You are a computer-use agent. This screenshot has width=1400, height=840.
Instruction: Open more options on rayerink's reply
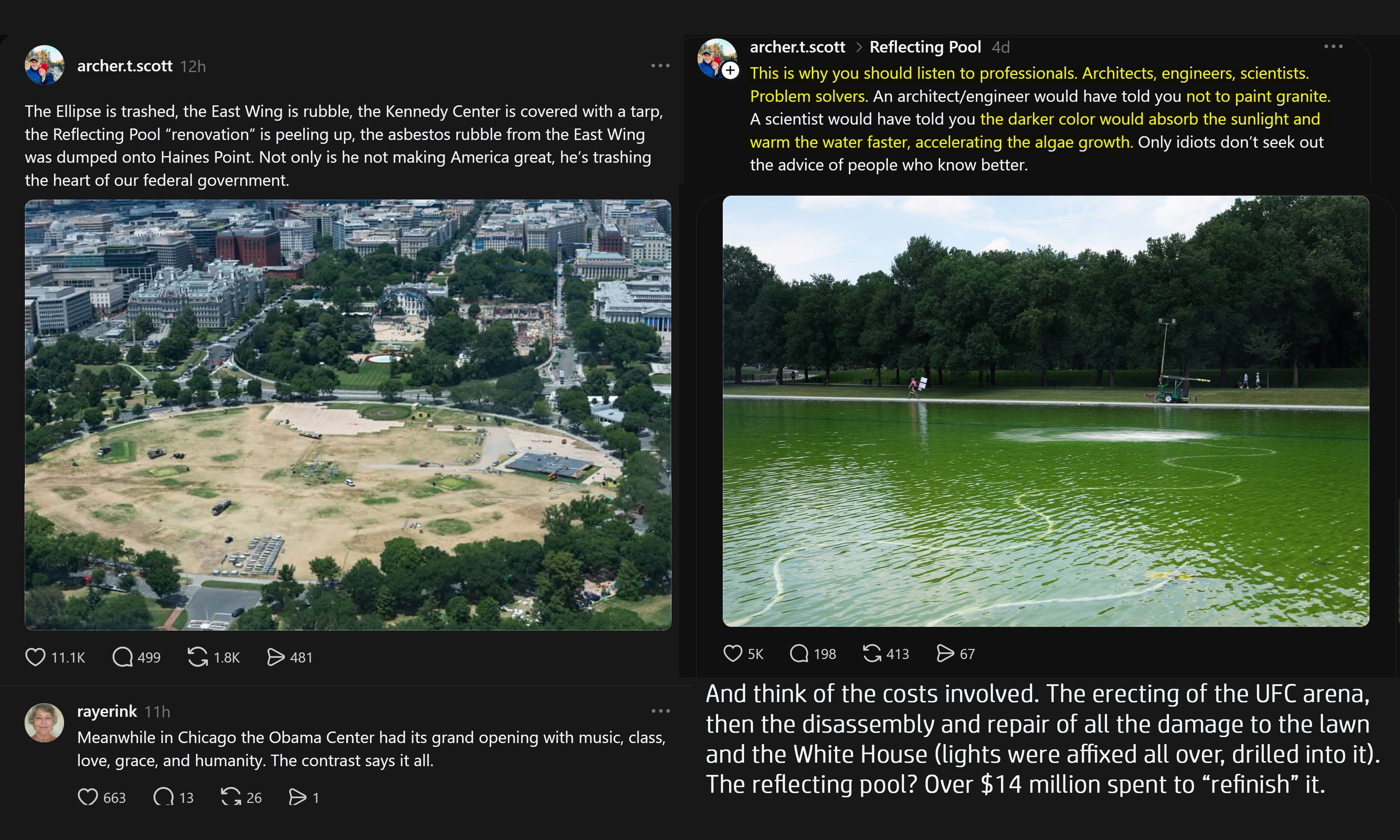tap(660, 711)
